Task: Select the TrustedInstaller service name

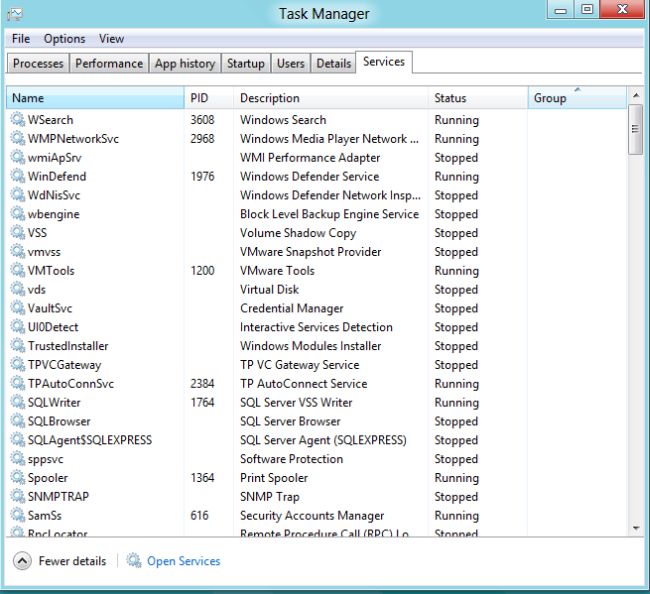Action: point(68,346)
